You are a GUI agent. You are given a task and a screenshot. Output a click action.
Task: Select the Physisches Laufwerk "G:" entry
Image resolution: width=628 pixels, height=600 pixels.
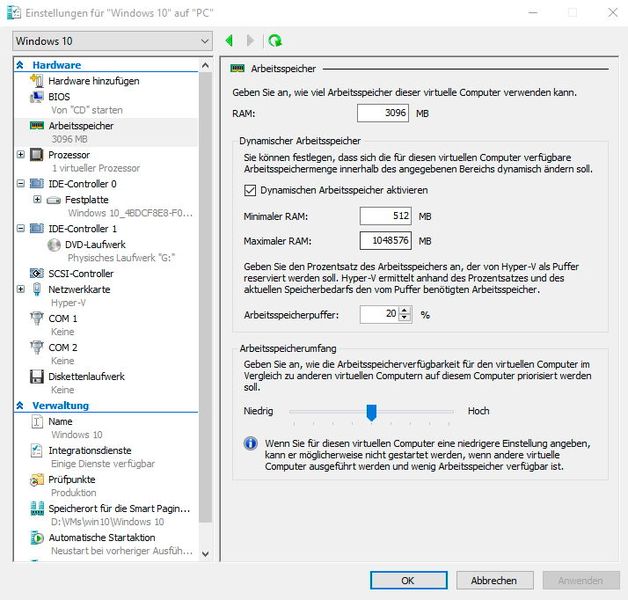pos(121,258)
